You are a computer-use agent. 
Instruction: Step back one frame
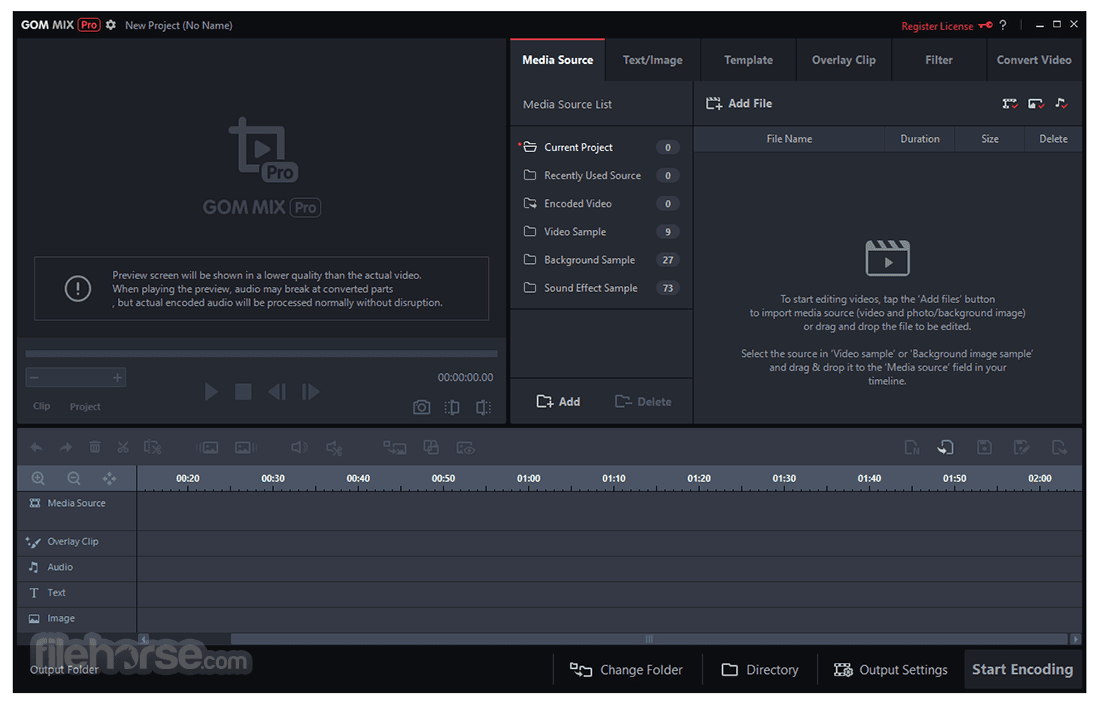277,391
